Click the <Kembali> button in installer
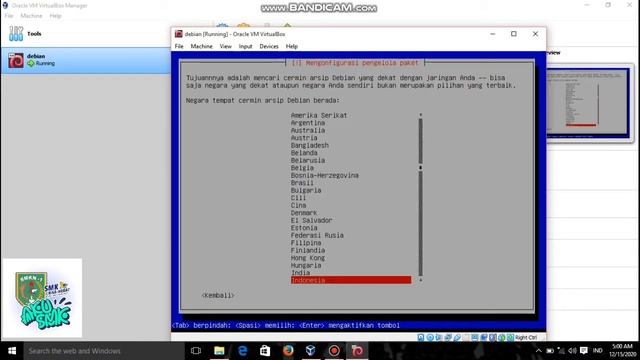Viewport: 640px width, 360px height. point(218,295)
